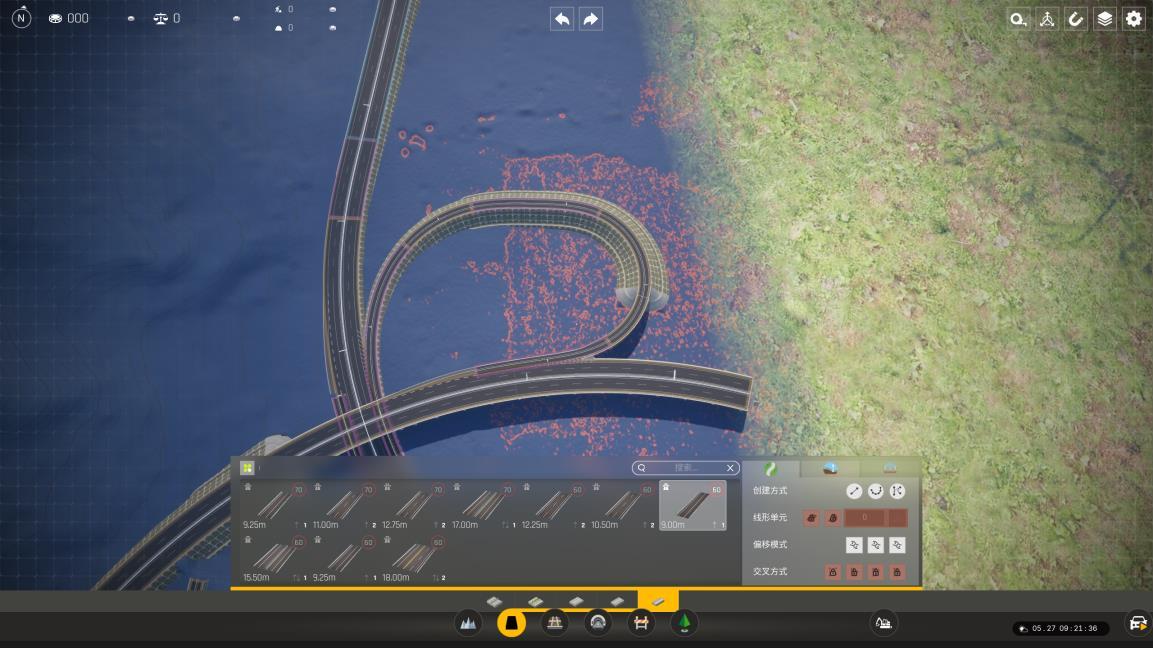
Task: Click the date and time display
Action: point(1060,628)
